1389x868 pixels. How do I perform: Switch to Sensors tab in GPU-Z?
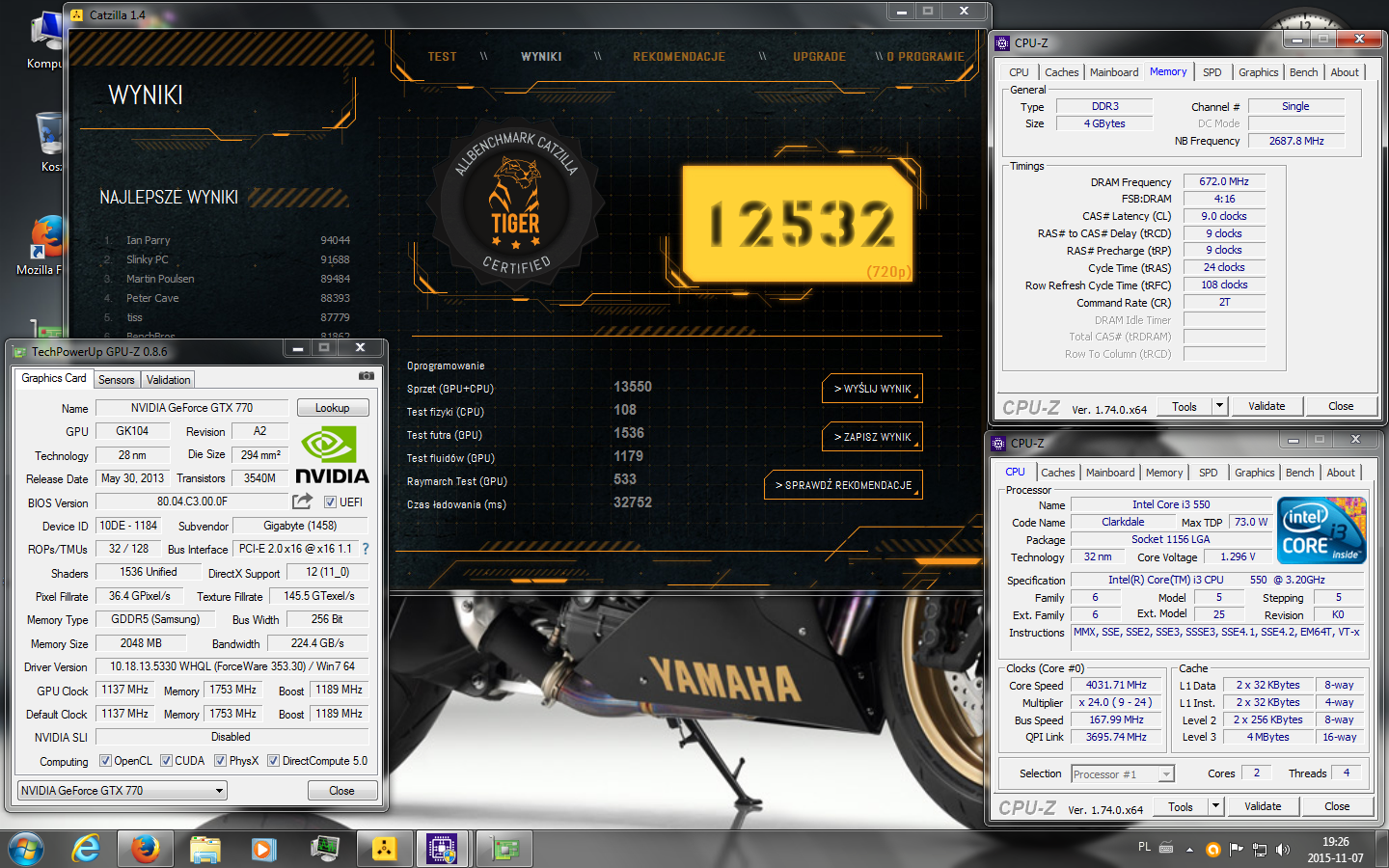click(117, 380)
